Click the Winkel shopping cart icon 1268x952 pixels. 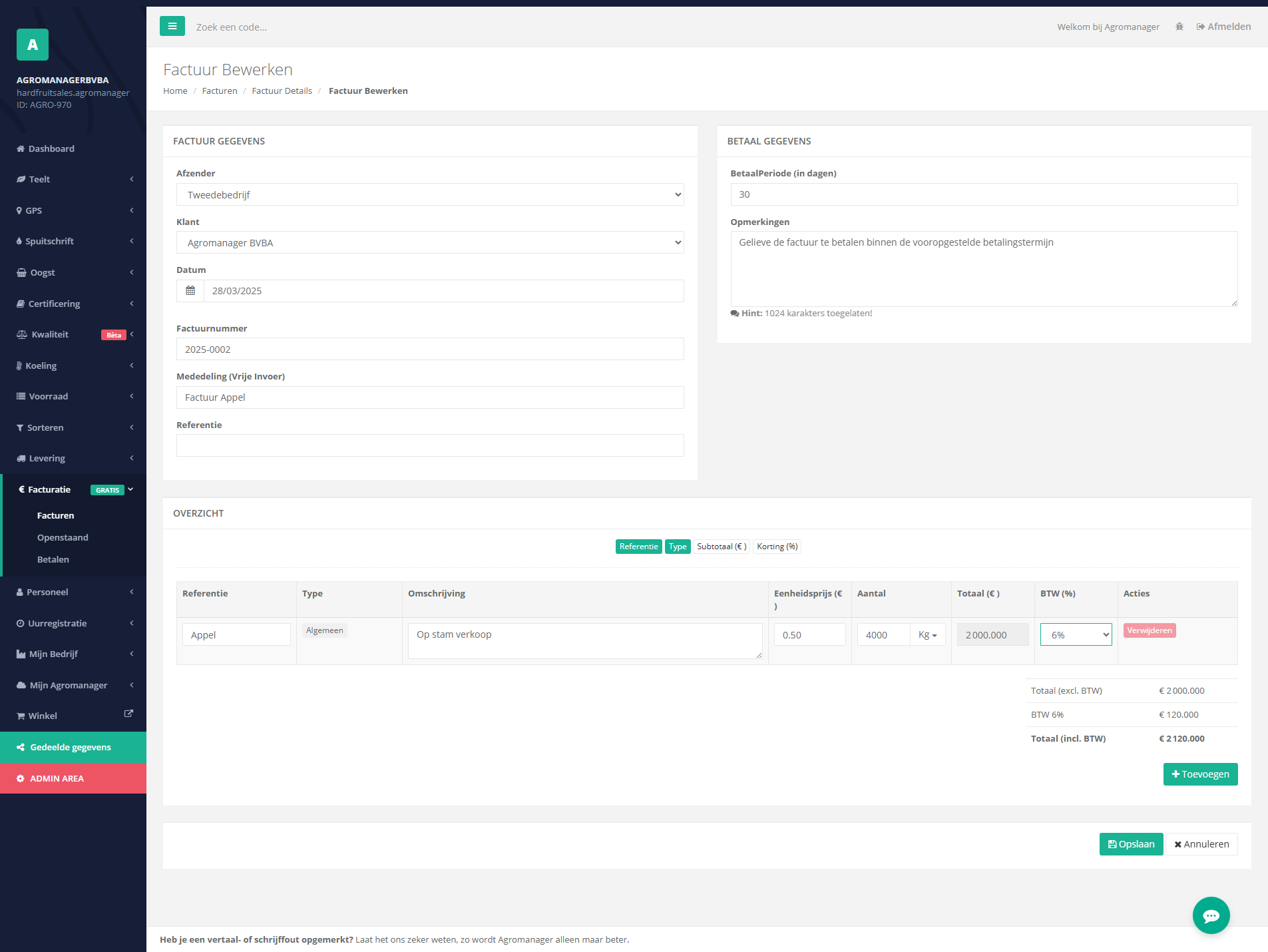coord(21,716)
